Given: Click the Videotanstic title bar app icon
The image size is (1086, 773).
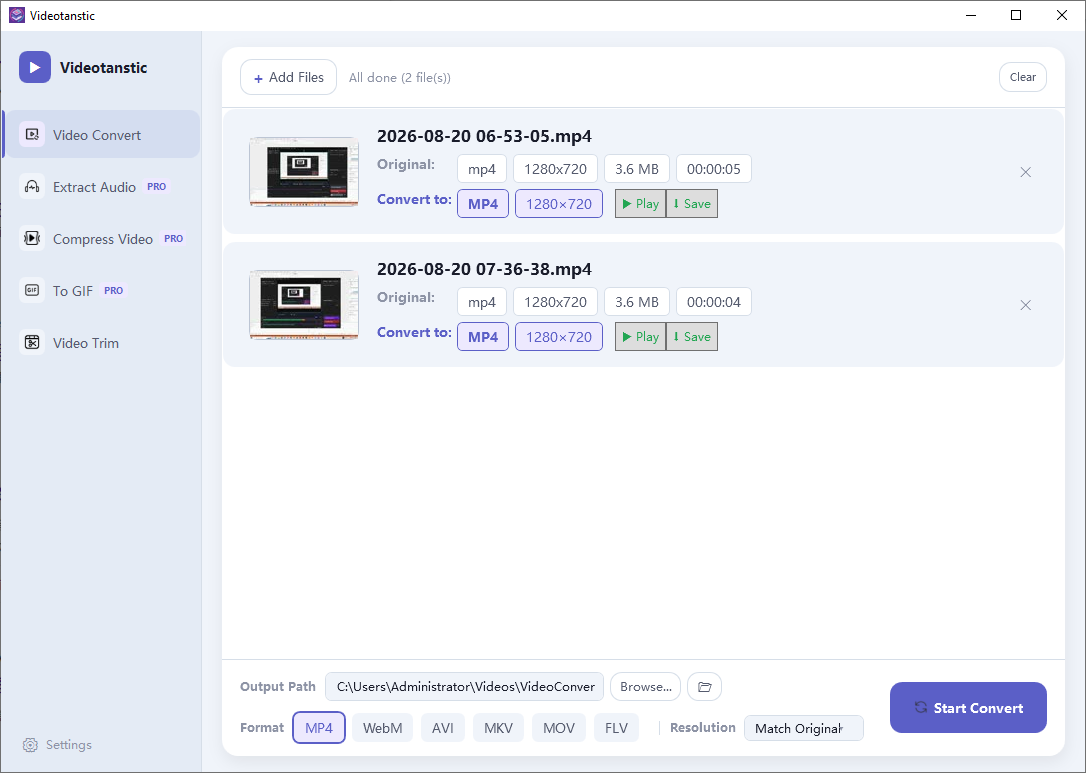Looking at the screenshot, I should tap(17, 15).
